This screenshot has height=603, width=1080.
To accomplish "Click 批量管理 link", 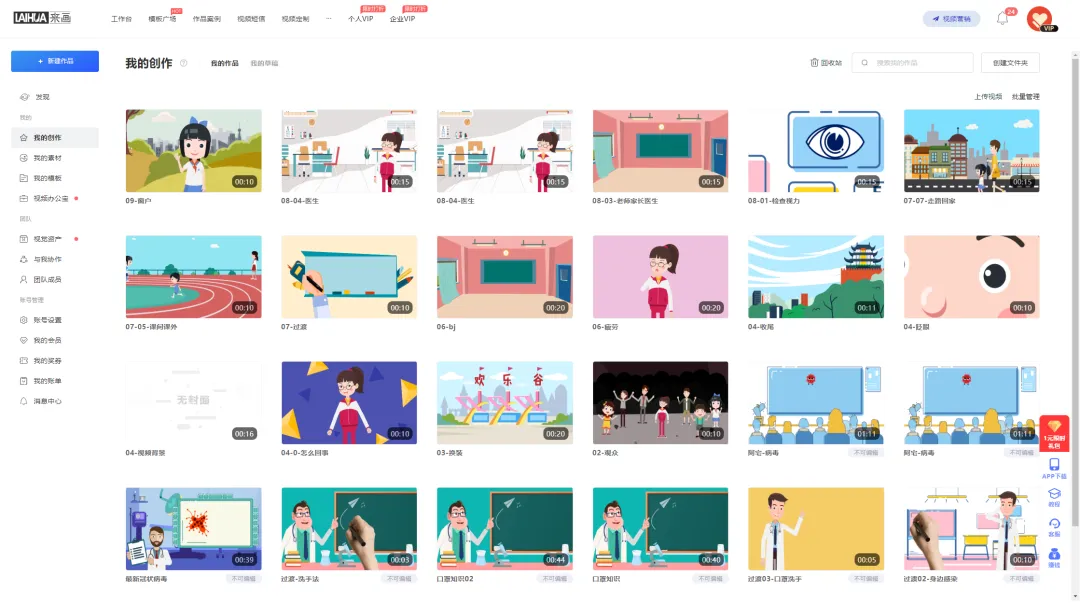I will pos(1026,97).
